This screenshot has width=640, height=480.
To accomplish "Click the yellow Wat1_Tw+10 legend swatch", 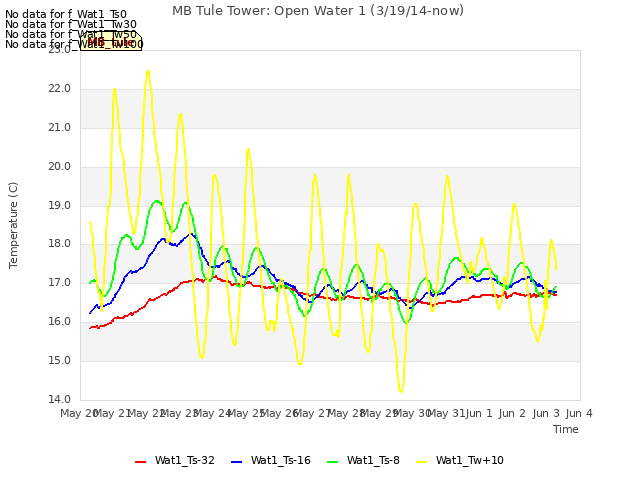I will coord(421,462).
